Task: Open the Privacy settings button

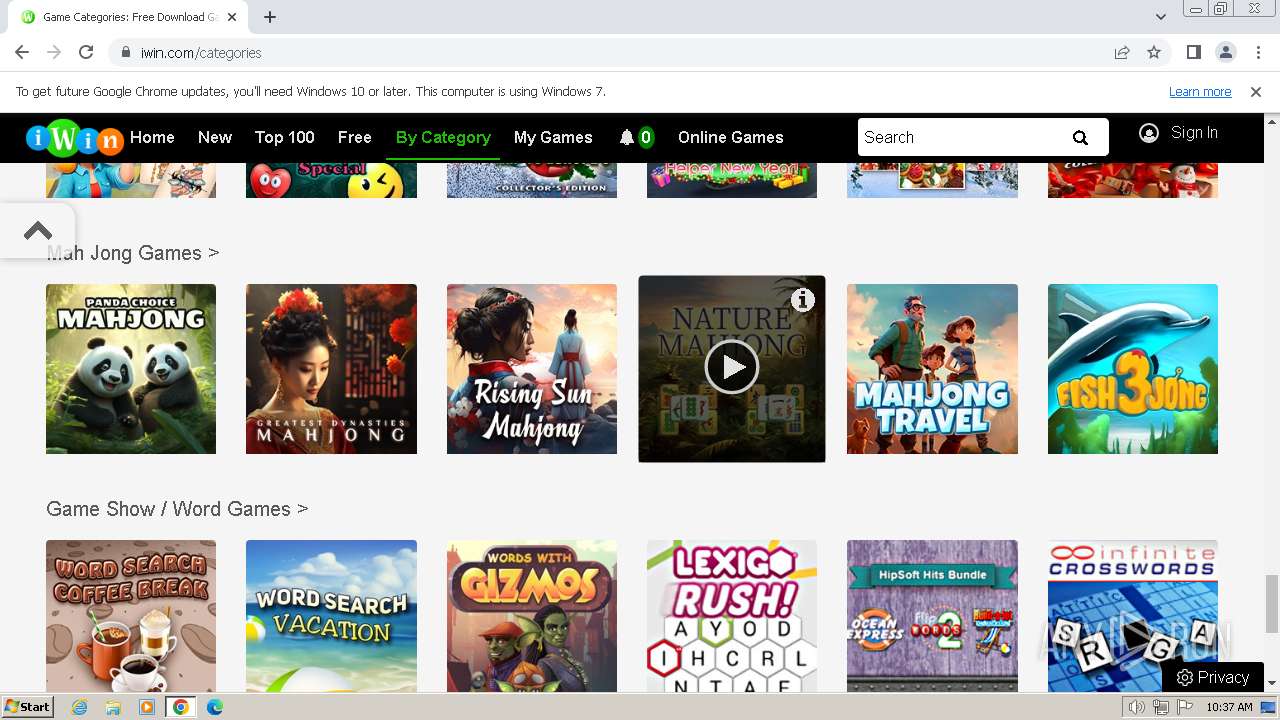Action: point(1213,677)
